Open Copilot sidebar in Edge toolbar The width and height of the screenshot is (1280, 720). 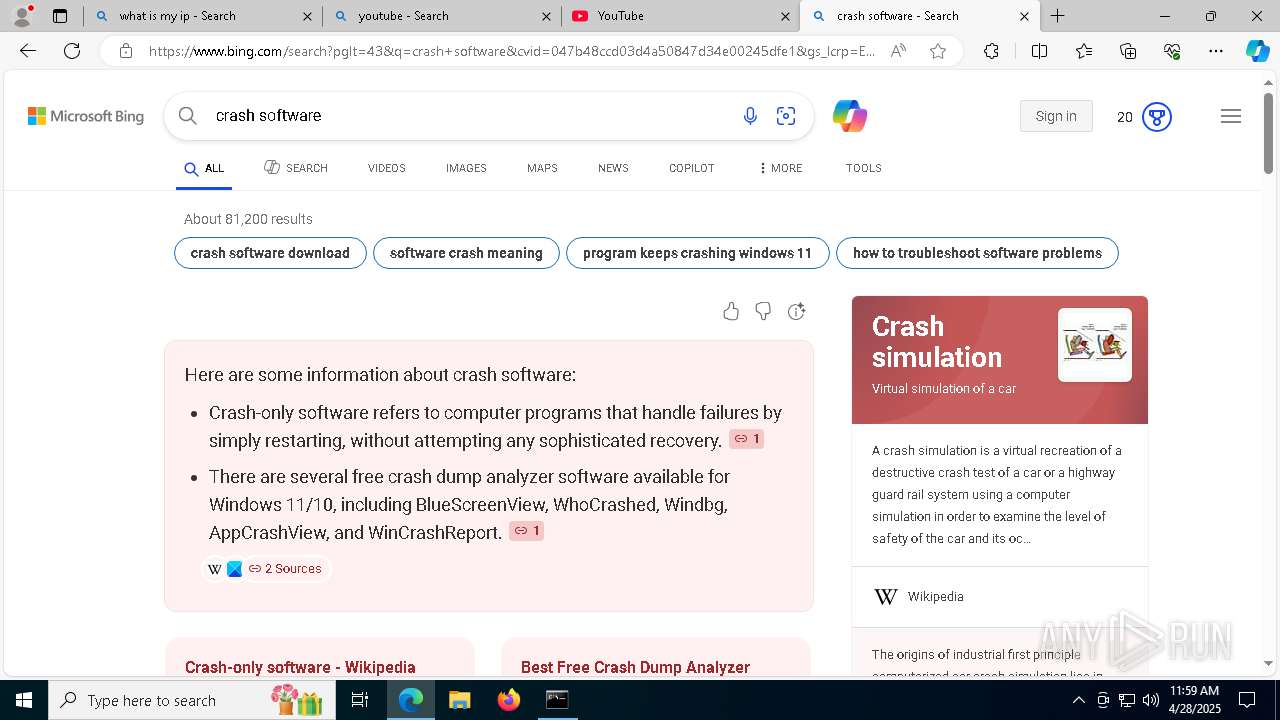point(1257,51)
